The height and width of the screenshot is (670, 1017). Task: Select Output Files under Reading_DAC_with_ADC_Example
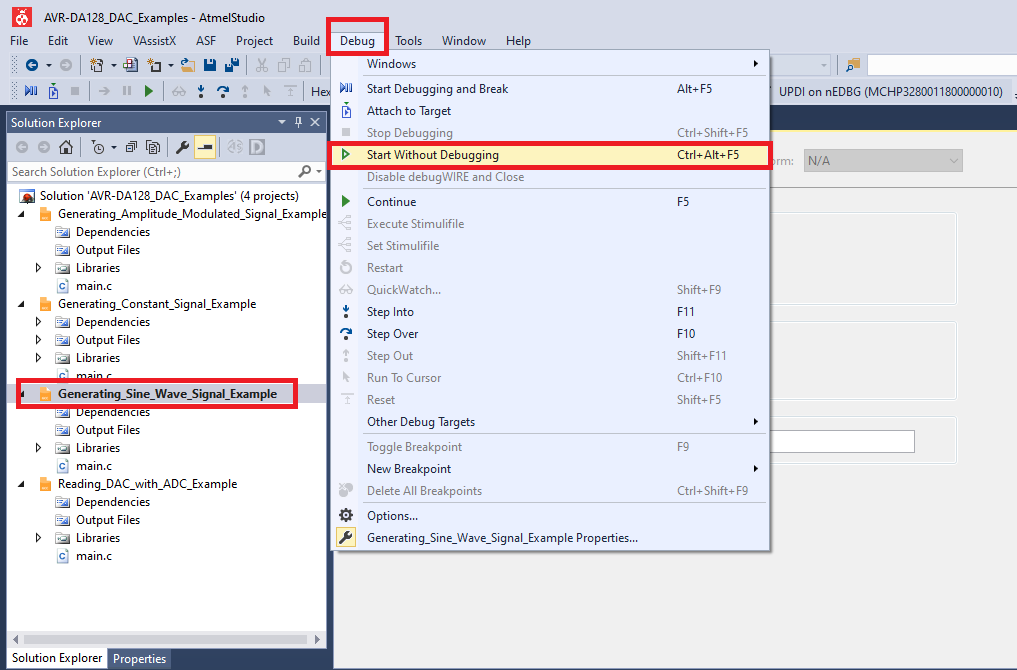tap(108, 520)
